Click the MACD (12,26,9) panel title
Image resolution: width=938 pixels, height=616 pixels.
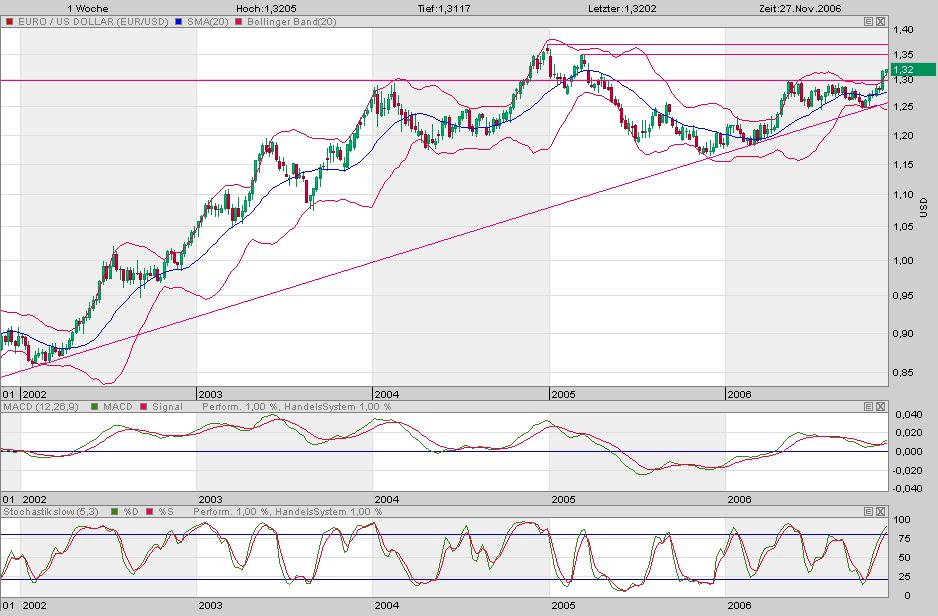[42, 407]
